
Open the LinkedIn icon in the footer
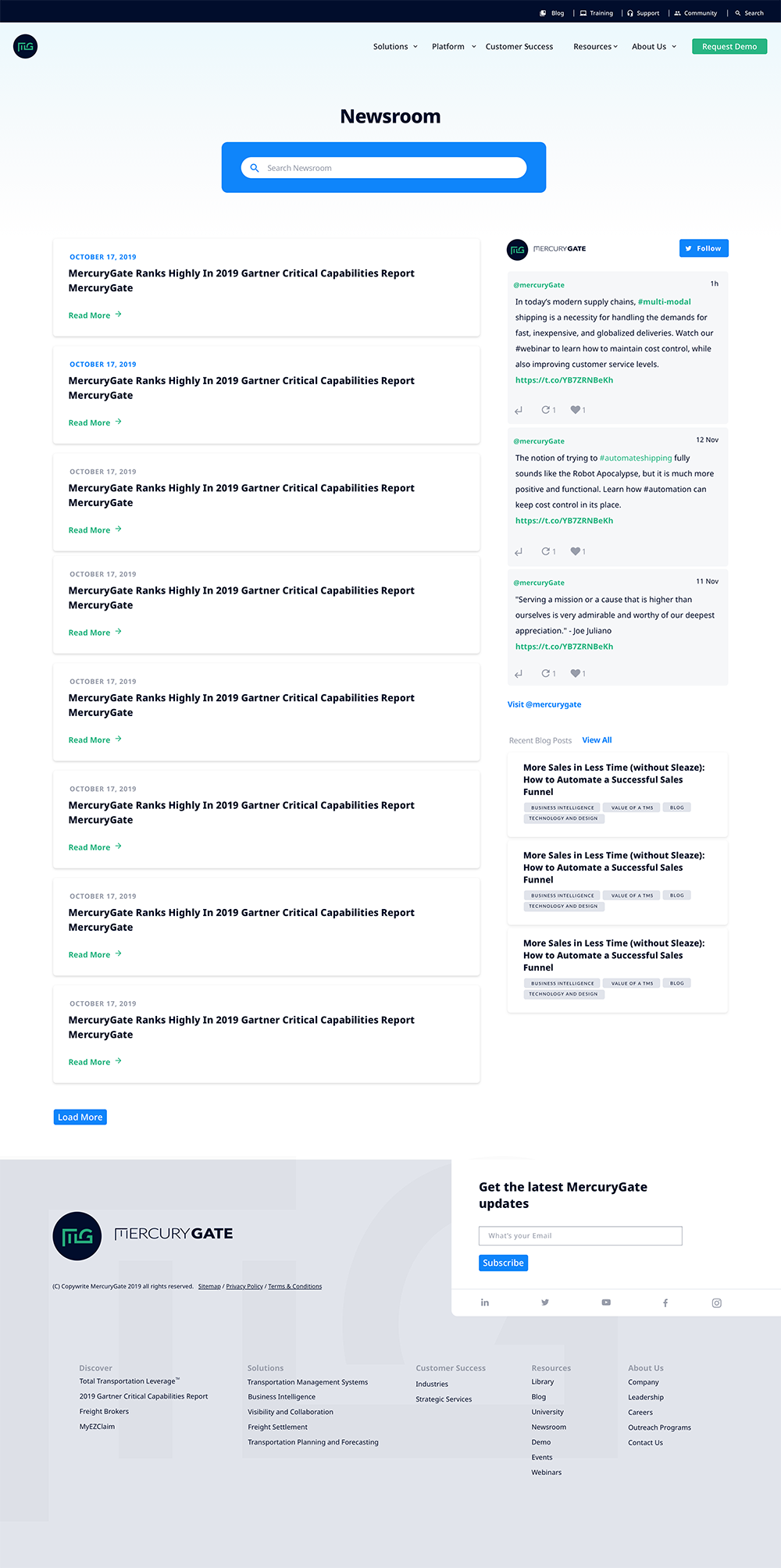[485, 1303]
